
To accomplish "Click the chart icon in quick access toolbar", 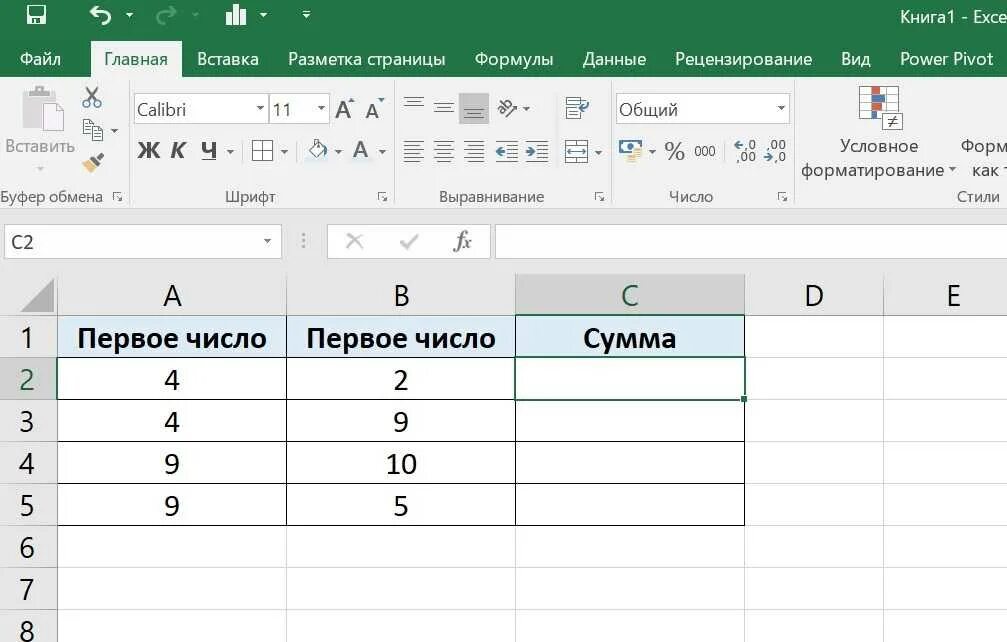I will (236, 14).
